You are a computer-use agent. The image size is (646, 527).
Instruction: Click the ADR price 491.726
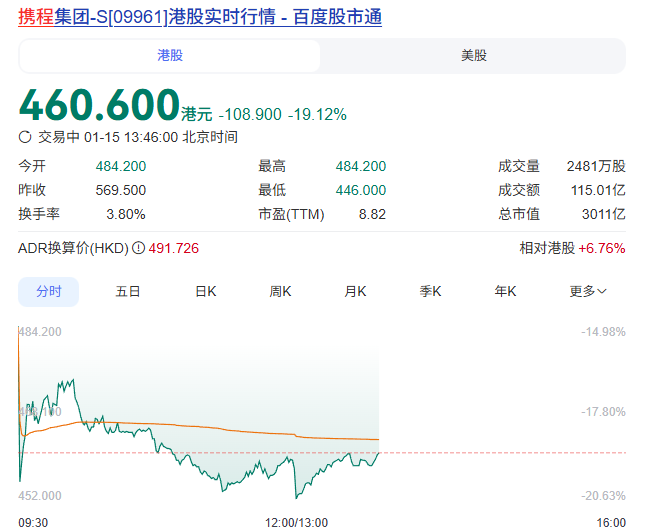click(173, 248)
